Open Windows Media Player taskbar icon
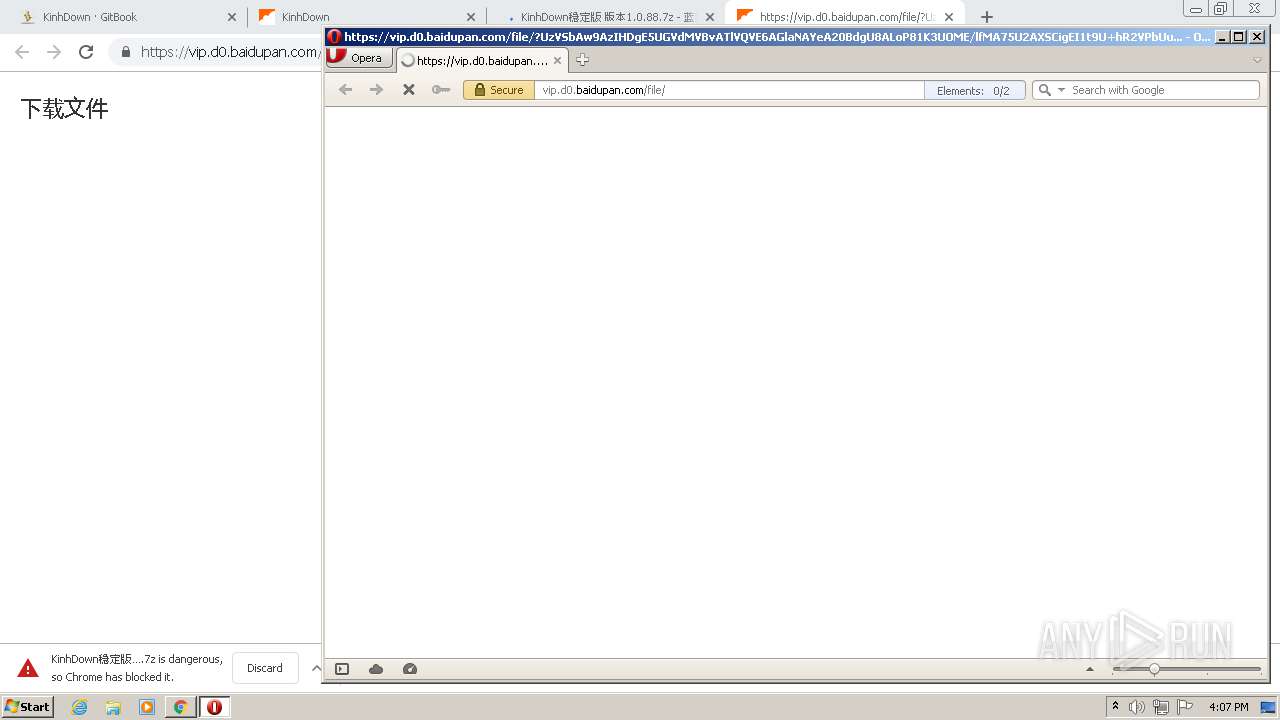Image resolution: width=1280 pixels, height=720 pixels. click(x=147, y=707)
